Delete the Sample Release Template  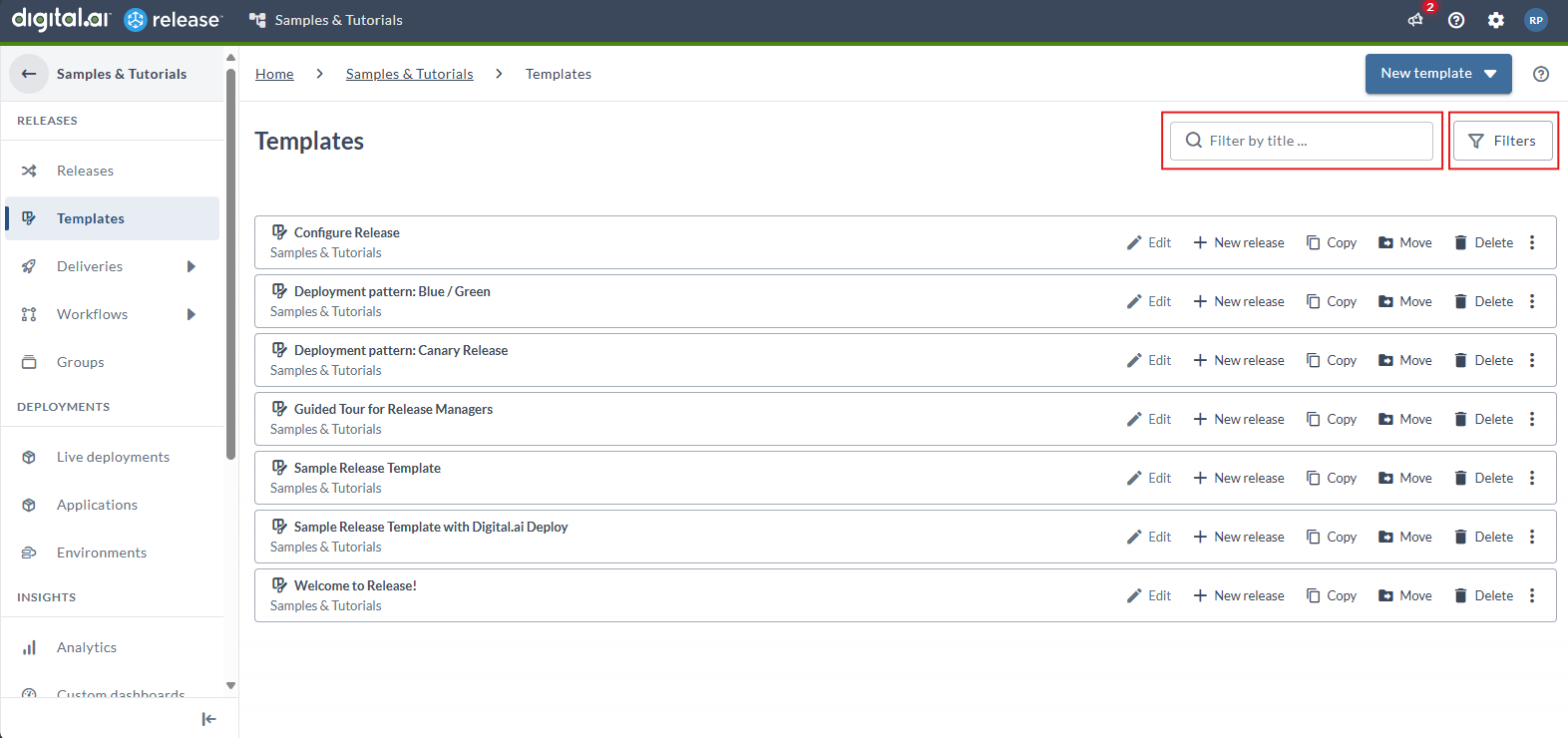[x=1483, y=478]
